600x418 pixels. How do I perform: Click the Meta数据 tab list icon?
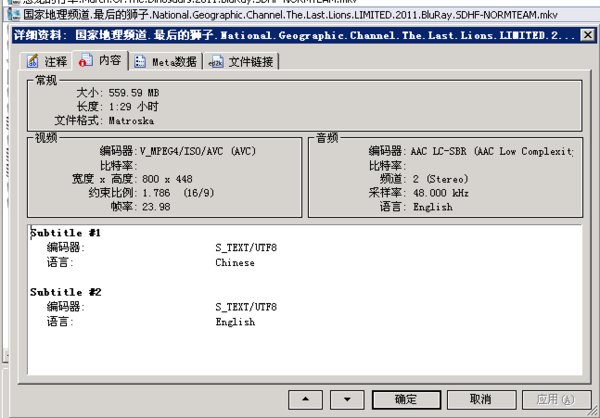click(140, 62)
